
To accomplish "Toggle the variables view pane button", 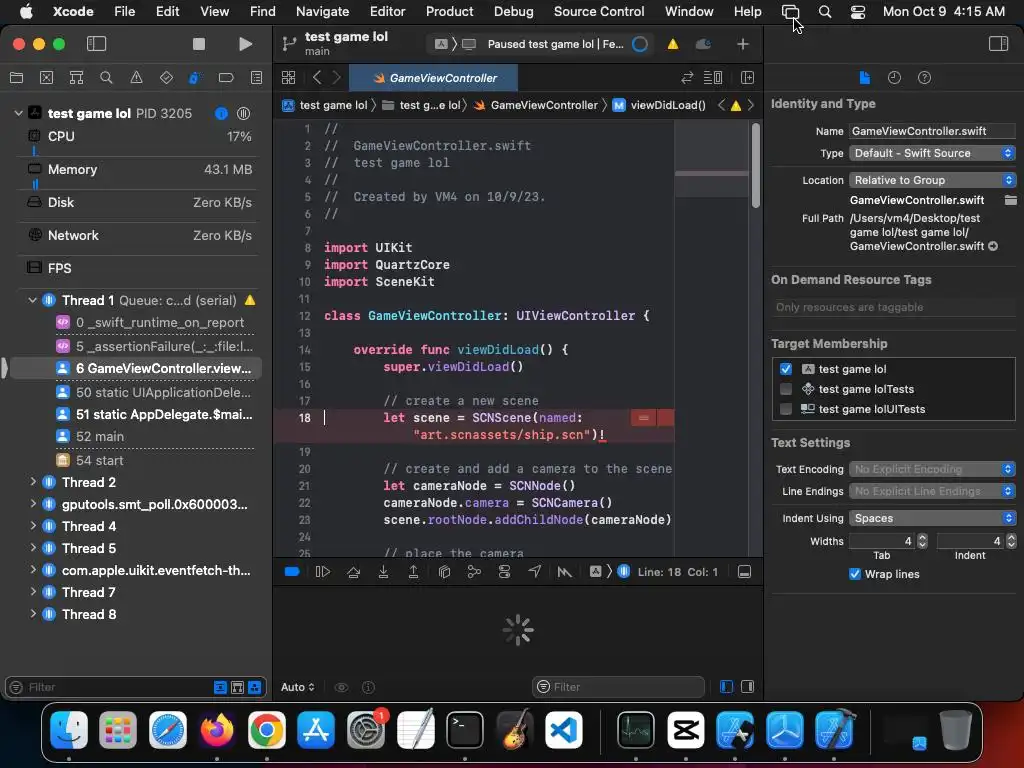I will coord(726,686).
